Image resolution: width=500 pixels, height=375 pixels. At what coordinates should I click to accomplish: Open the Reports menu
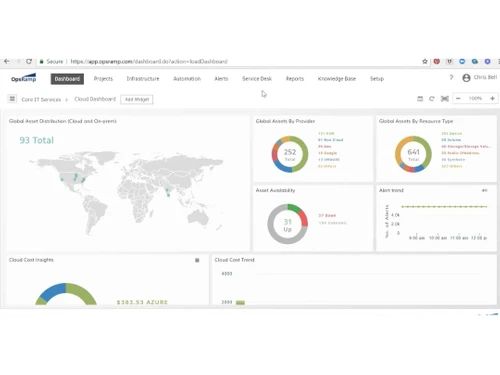pos(295,79)
